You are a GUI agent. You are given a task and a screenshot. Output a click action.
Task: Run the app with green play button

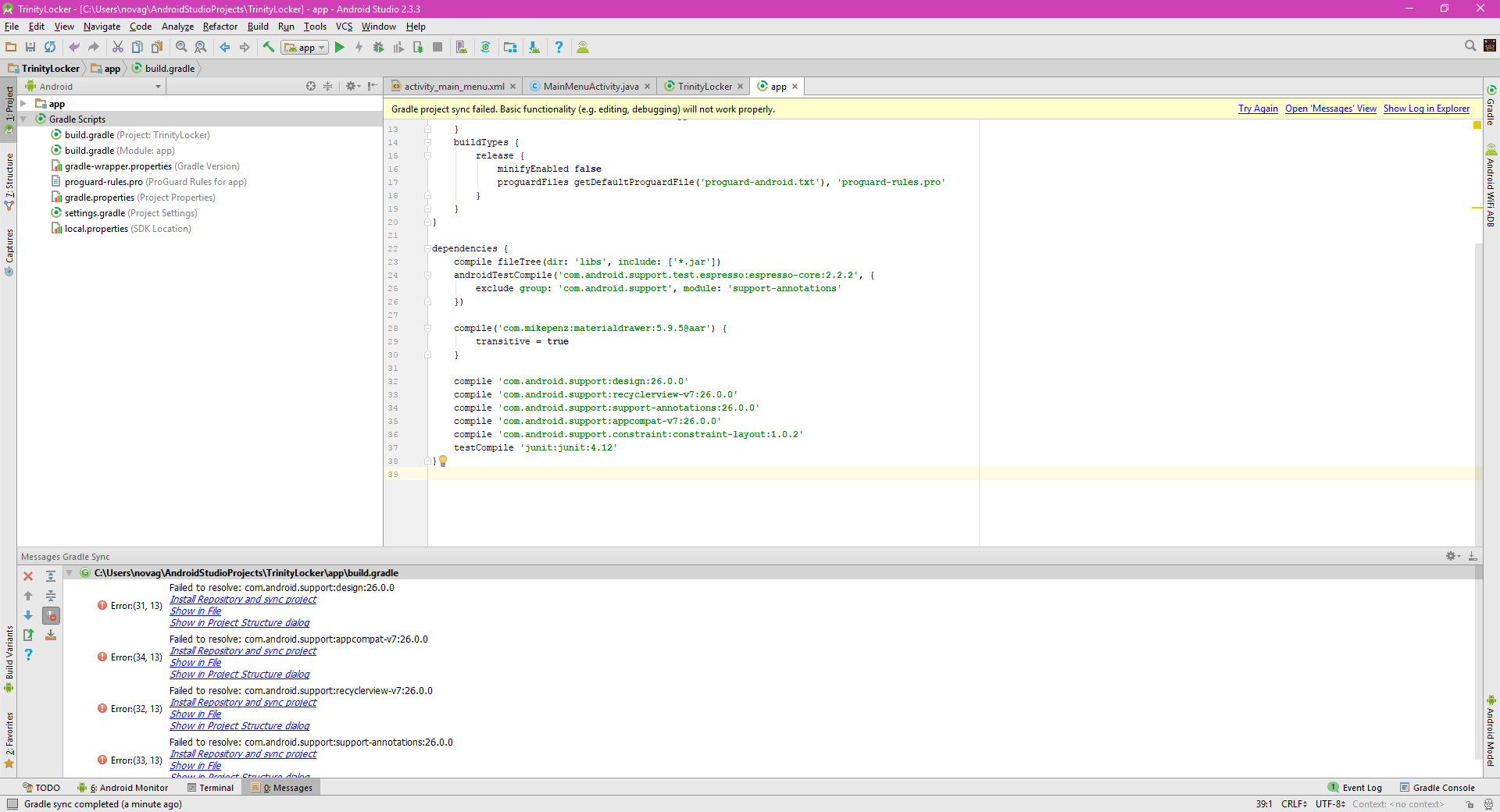[340, 48]
